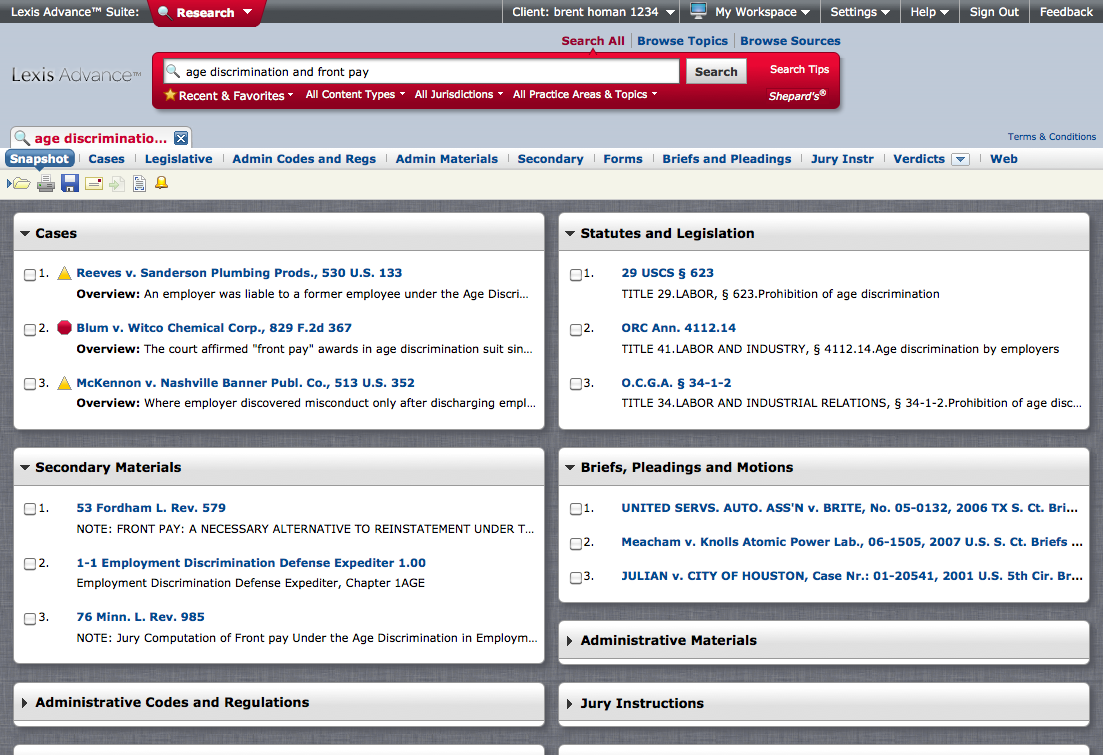Click the yellow triangle beside McKennon v. Nashville Banner
The width and height of the screenshot is (1103, 755).
64,383
